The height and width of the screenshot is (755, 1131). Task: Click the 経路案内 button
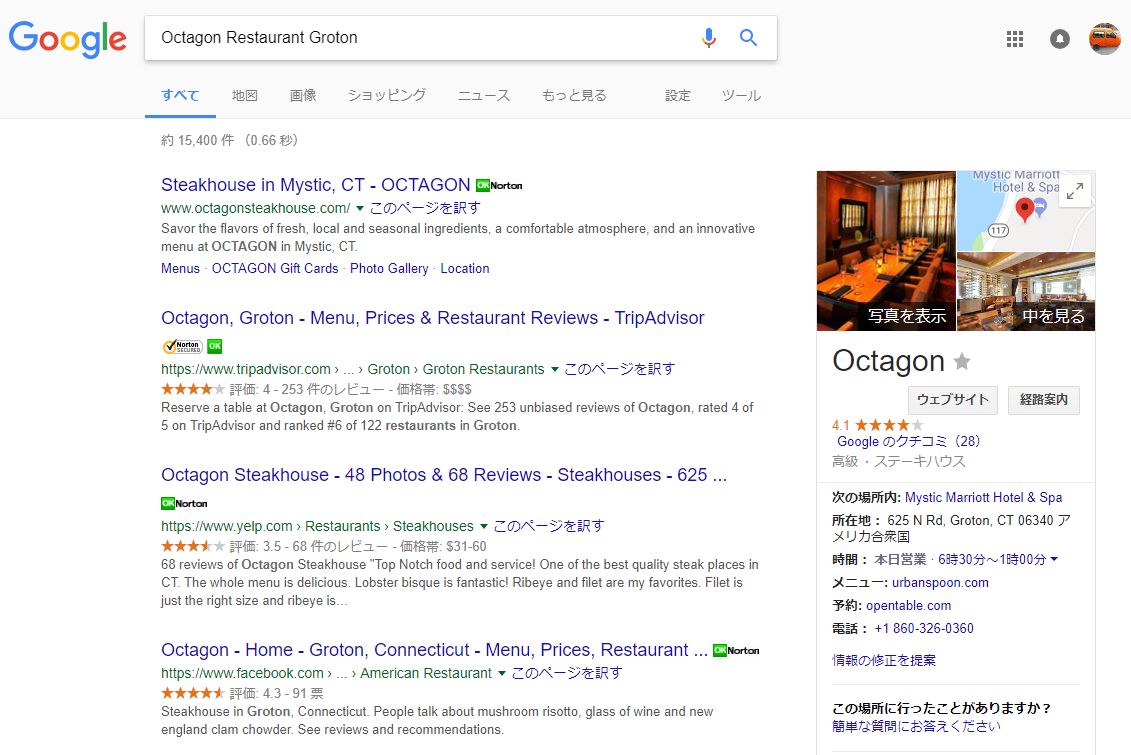[x=1044, y=399]
